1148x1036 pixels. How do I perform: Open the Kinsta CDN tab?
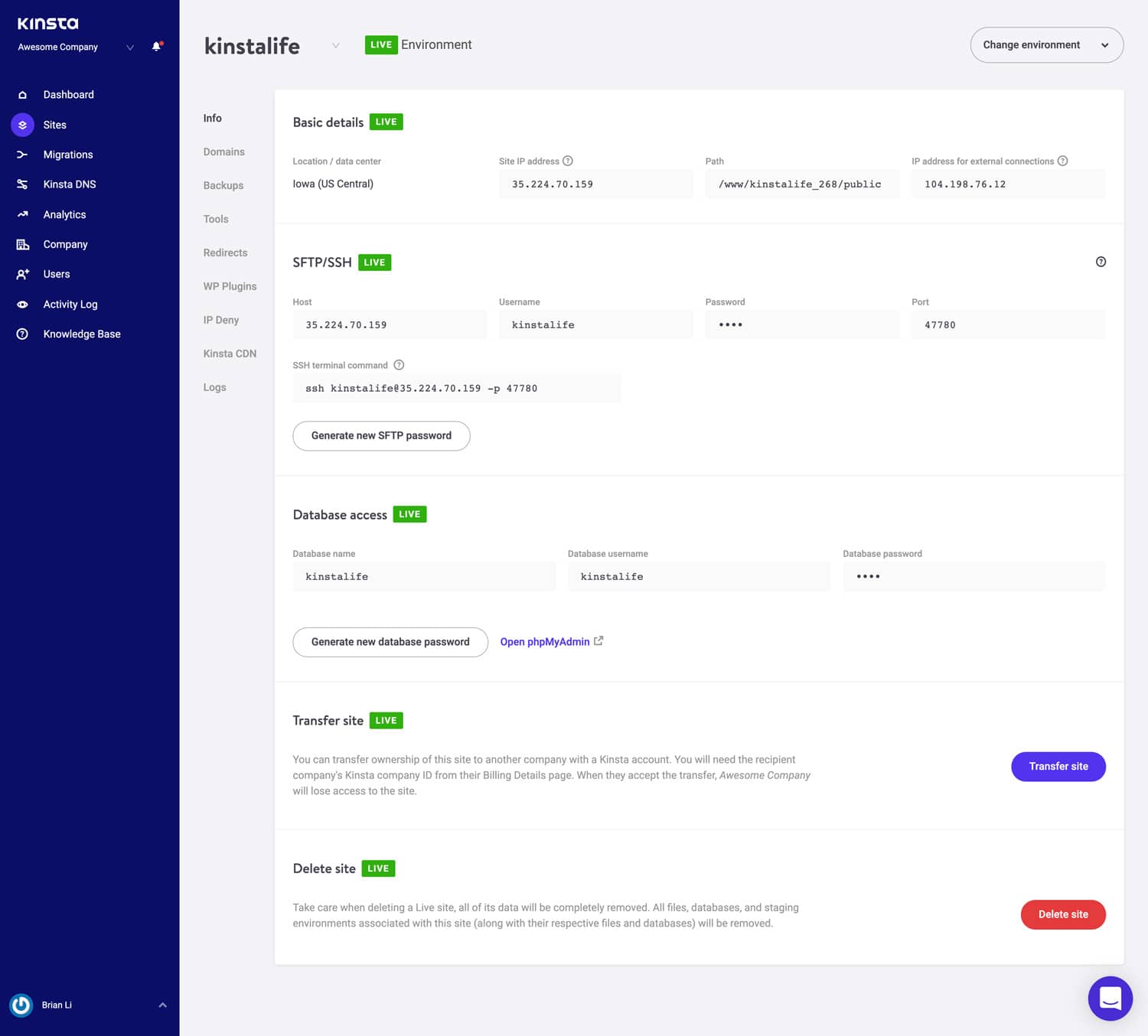(x=230, y=353)
